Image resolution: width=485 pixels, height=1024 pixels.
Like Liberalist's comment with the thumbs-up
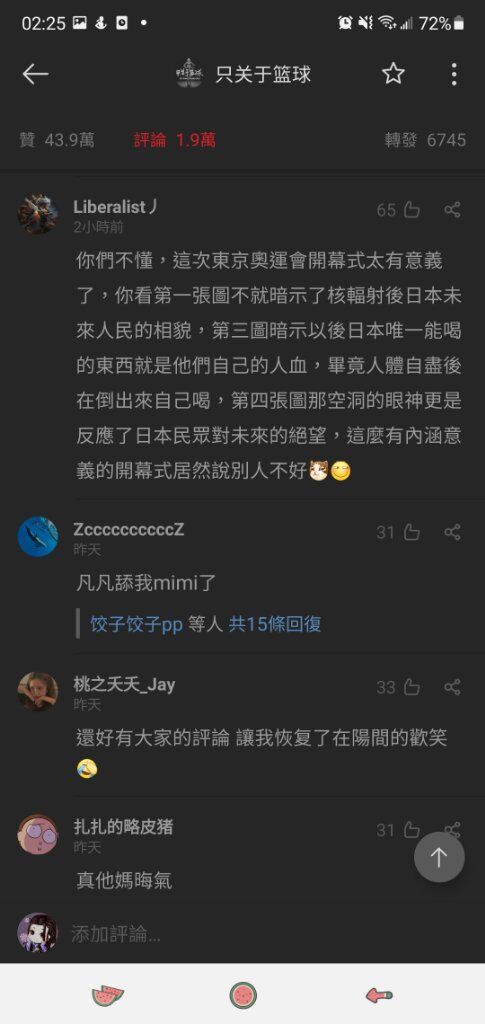pos(411,210)
